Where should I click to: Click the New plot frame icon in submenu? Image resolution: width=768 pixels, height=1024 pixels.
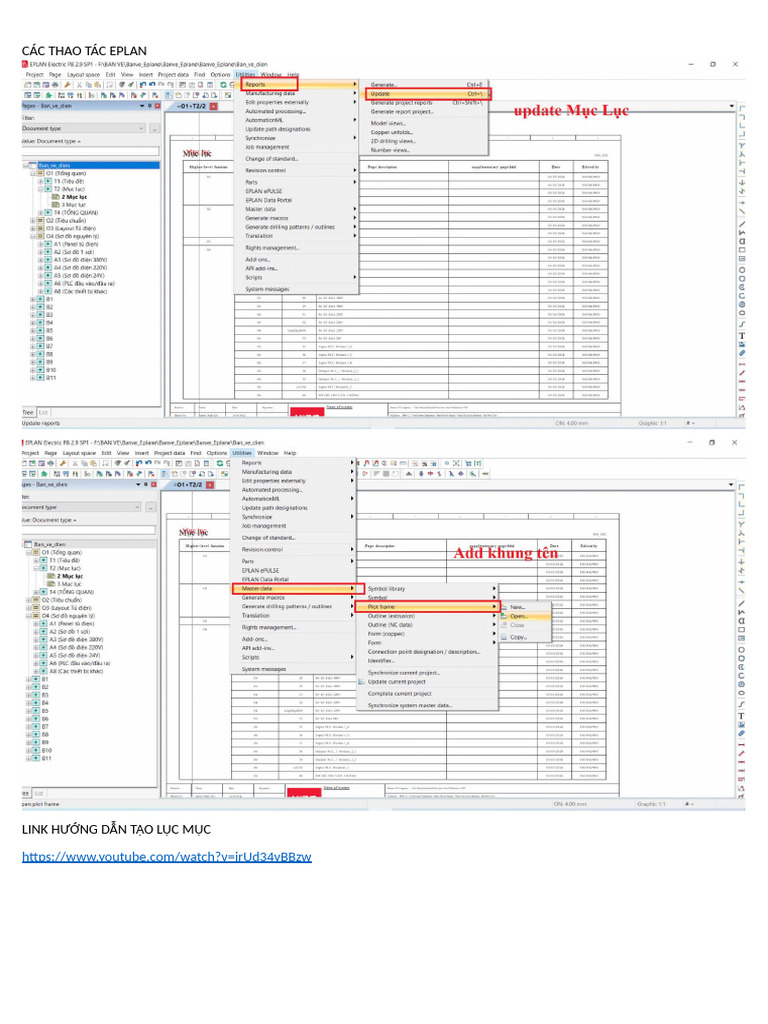tap(504, 607)
